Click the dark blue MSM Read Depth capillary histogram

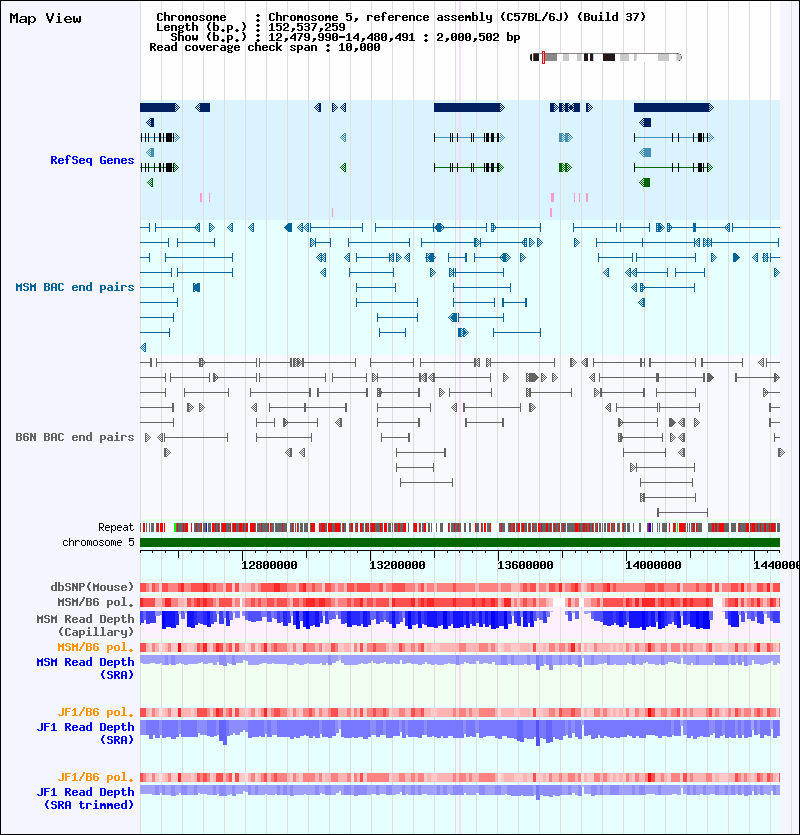click(460, 620)
